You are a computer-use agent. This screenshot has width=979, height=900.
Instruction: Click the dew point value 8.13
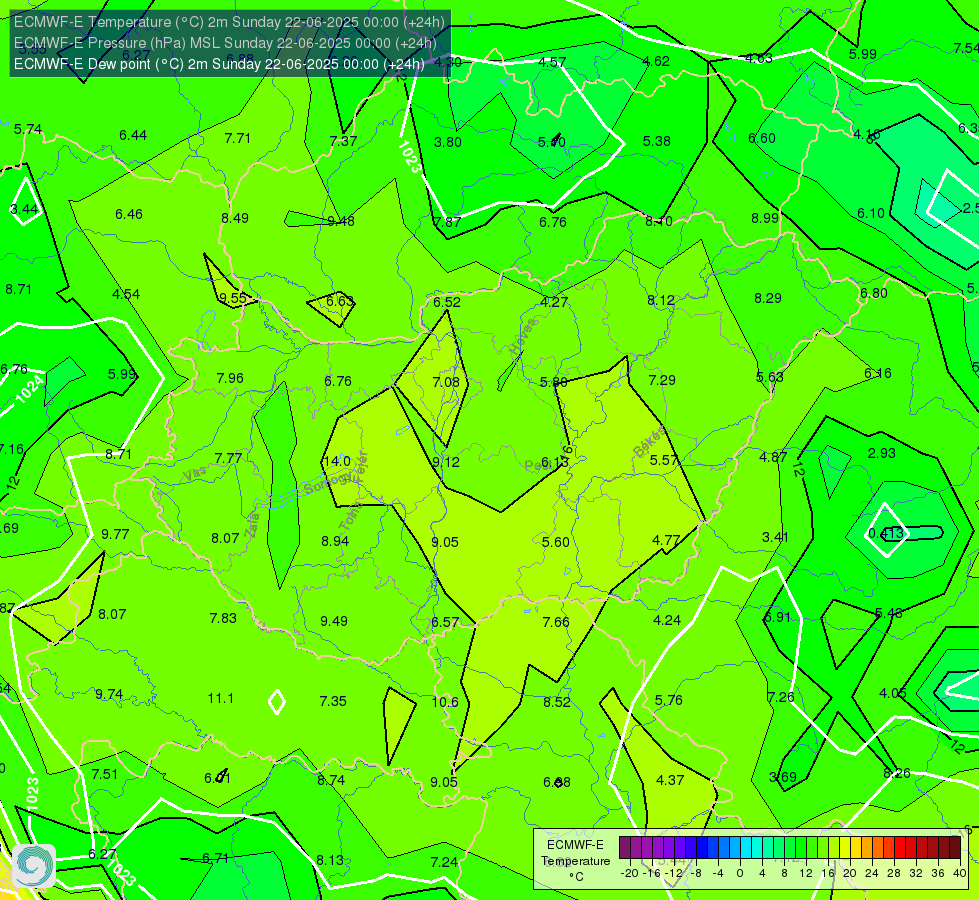point(330,860)
